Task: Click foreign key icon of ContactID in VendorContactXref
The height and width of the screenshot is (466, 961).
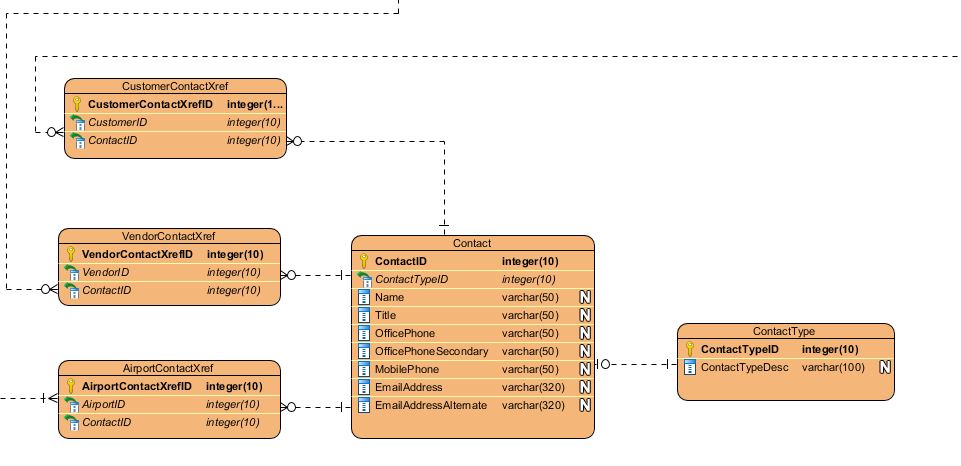Action: [x=71, y=290]
